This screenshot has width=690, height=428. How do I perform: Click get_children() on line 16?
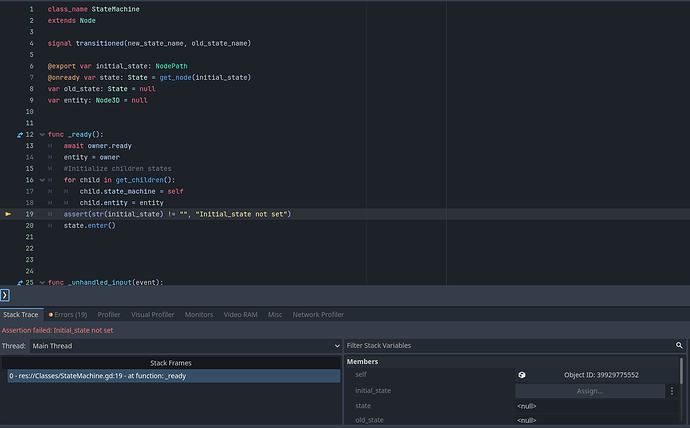coord(145,180)
